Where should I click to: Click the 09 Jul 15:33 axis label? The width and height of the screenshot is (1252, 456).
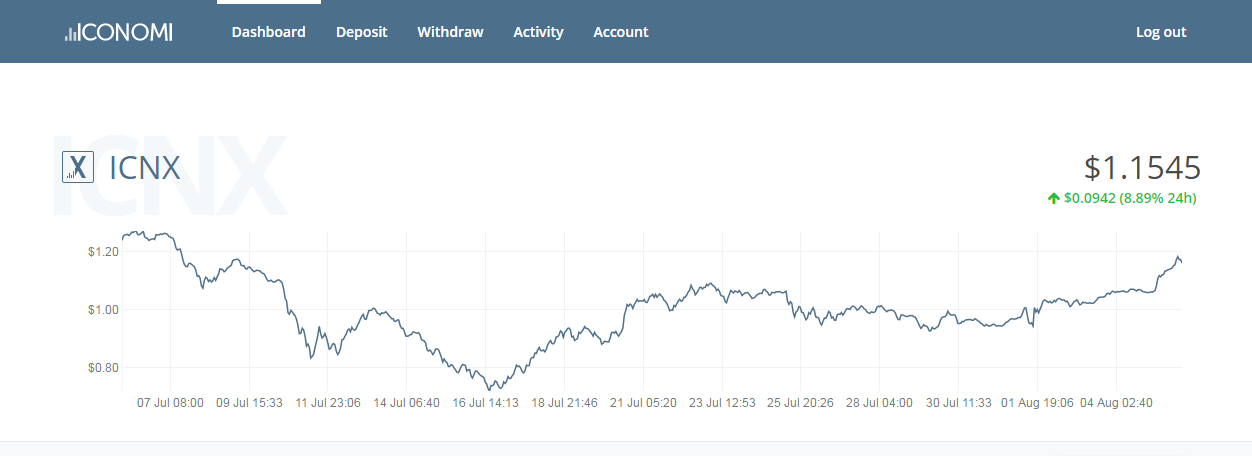(x=249, y=403)
